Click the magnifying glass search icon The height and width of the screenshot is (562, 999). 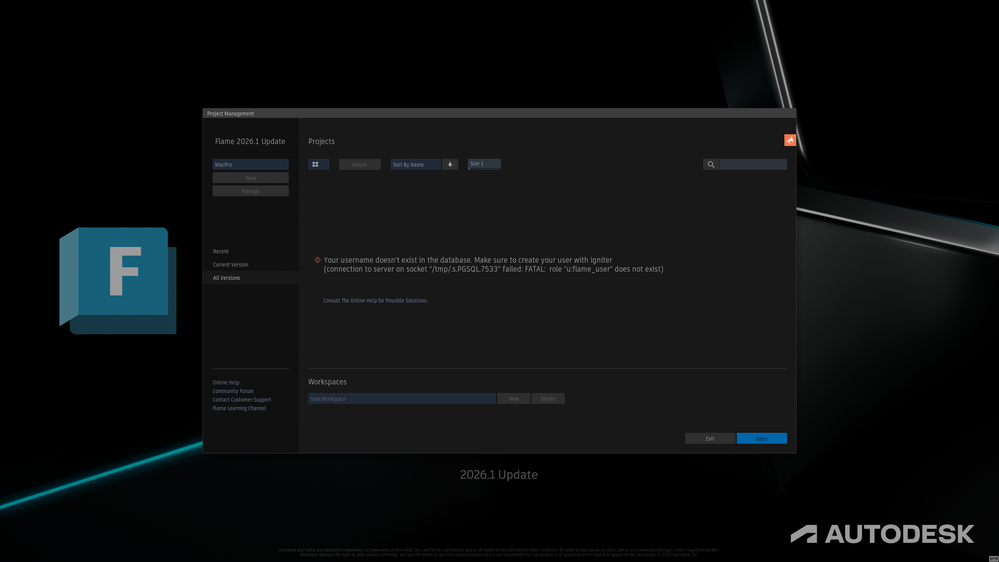[711, 164]
